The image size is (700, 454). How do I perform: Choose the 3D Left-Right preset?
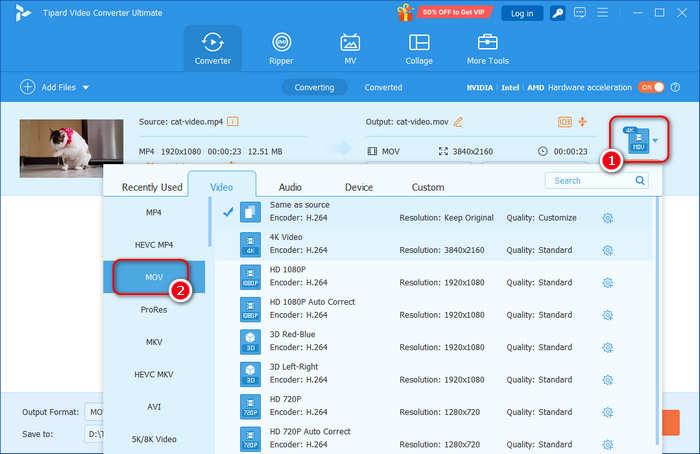point(433,374)
